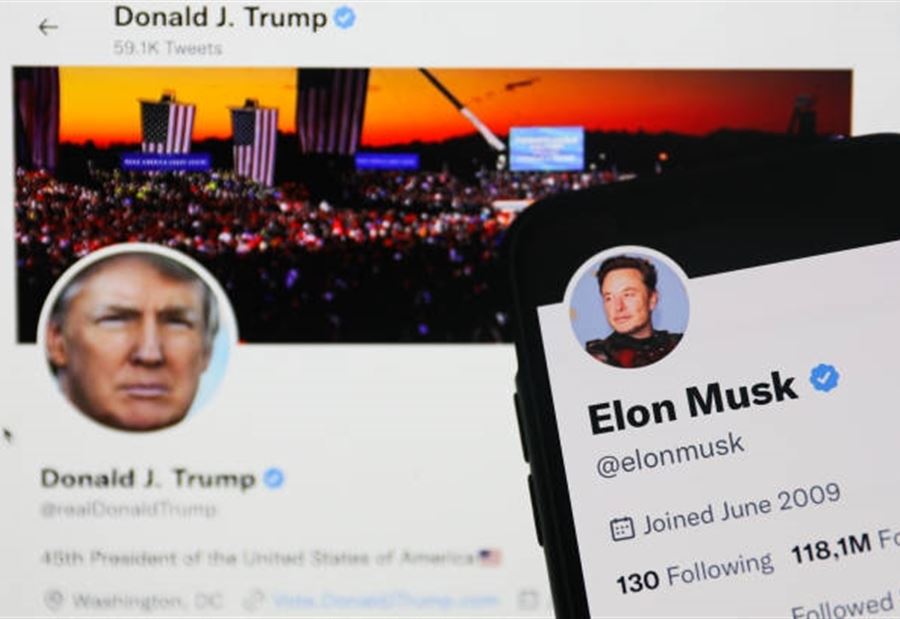Click verified badge in top profile header
This screenshot has width=900, height=619.
(x=344, y=18)
